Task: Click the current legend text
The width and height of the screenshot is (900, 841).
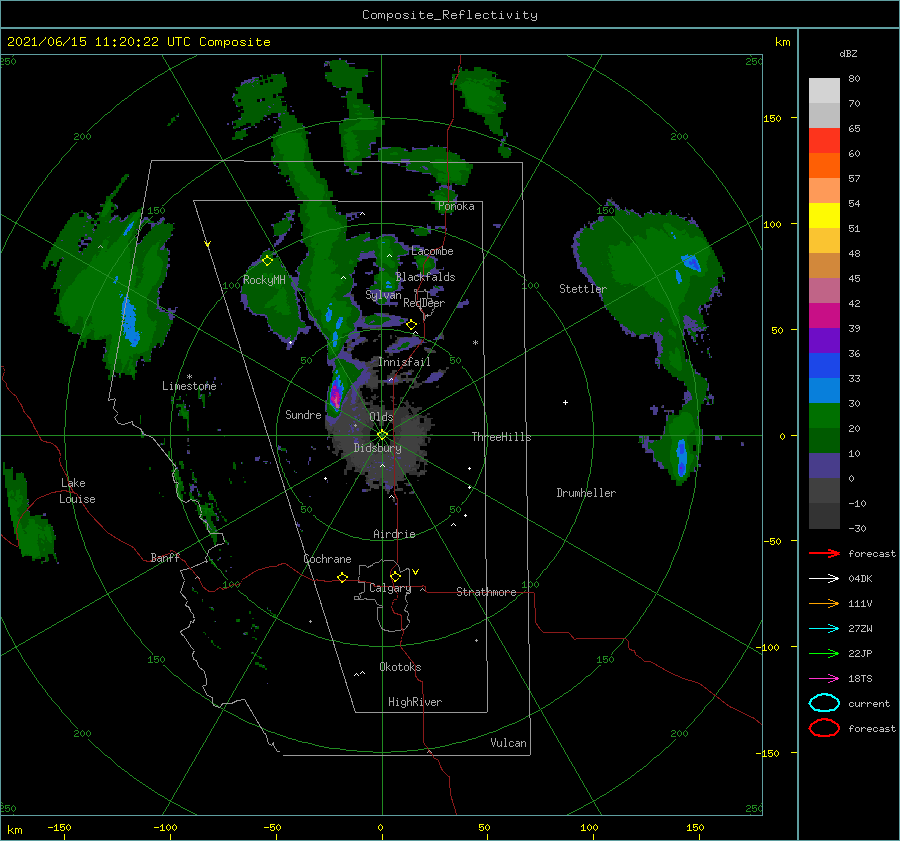Action: pyautogui.click(x=869, y=704)
